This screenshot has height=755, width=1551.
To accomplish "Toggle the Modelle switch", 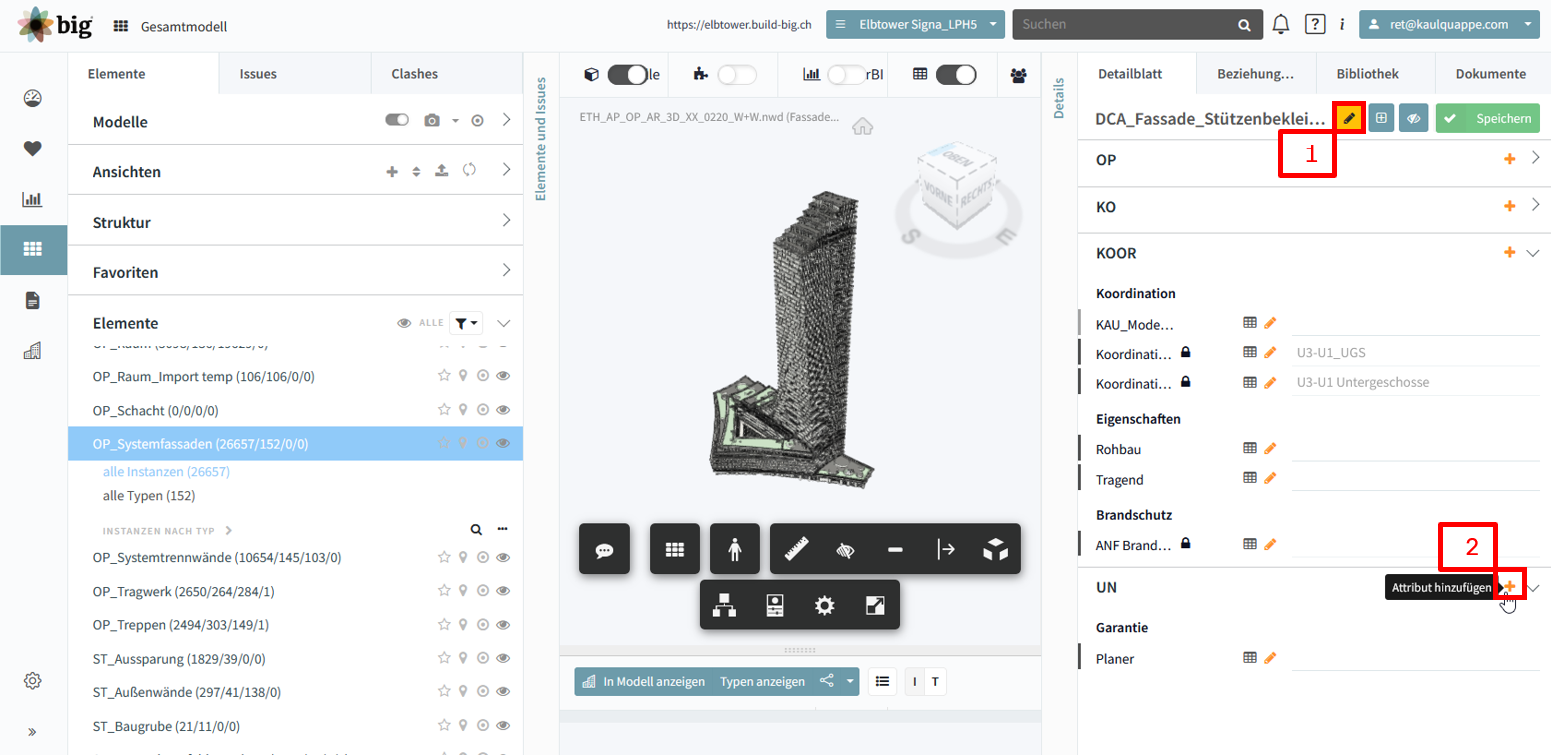I will pos(397,120).
